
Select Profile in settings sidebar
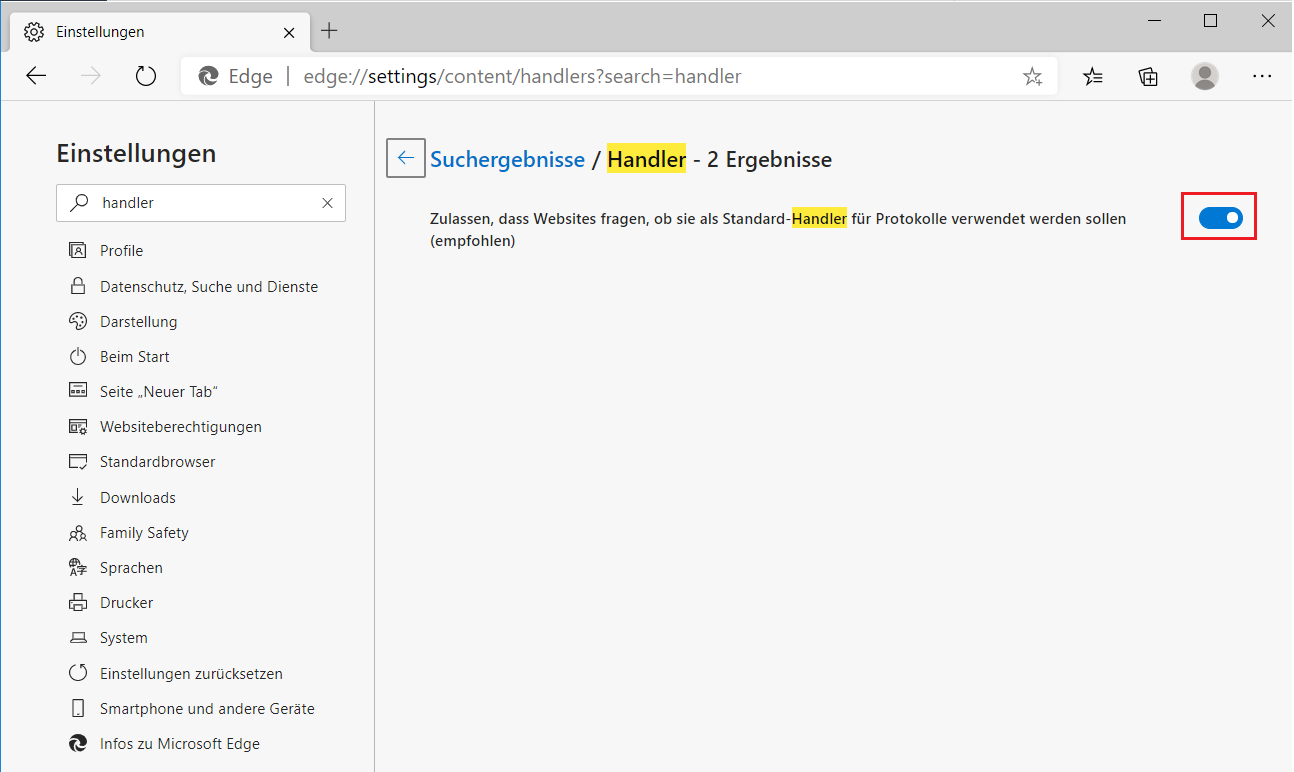(x=121, y=251)
